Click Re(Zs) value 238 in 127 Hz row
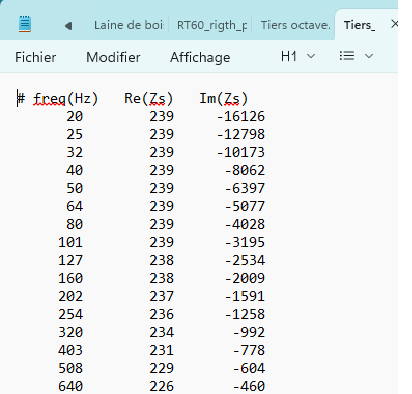 pyautogui.click(x=161, y=260)
